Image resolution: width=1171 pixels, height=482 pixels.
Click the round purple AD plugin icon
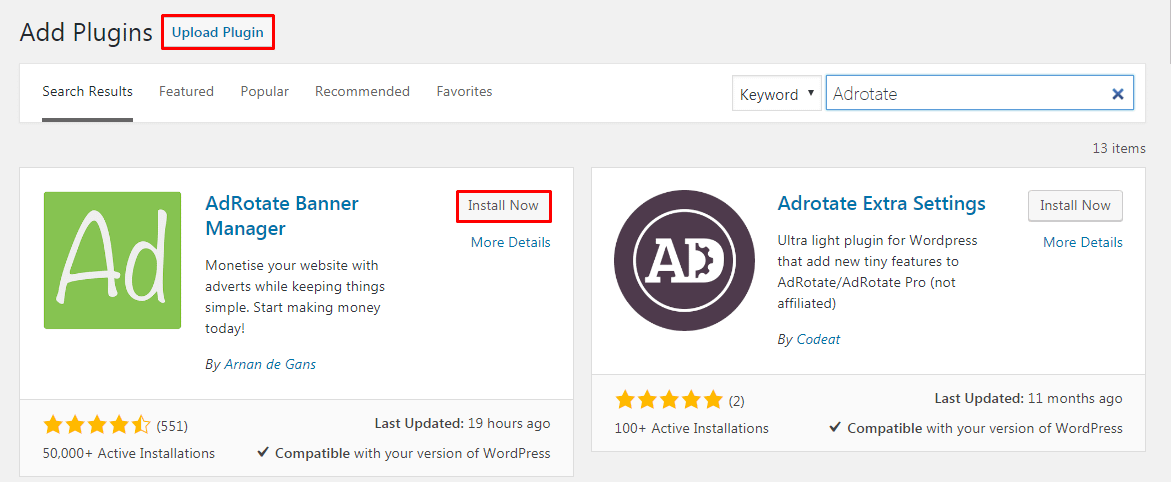click(x=685, y=260)
